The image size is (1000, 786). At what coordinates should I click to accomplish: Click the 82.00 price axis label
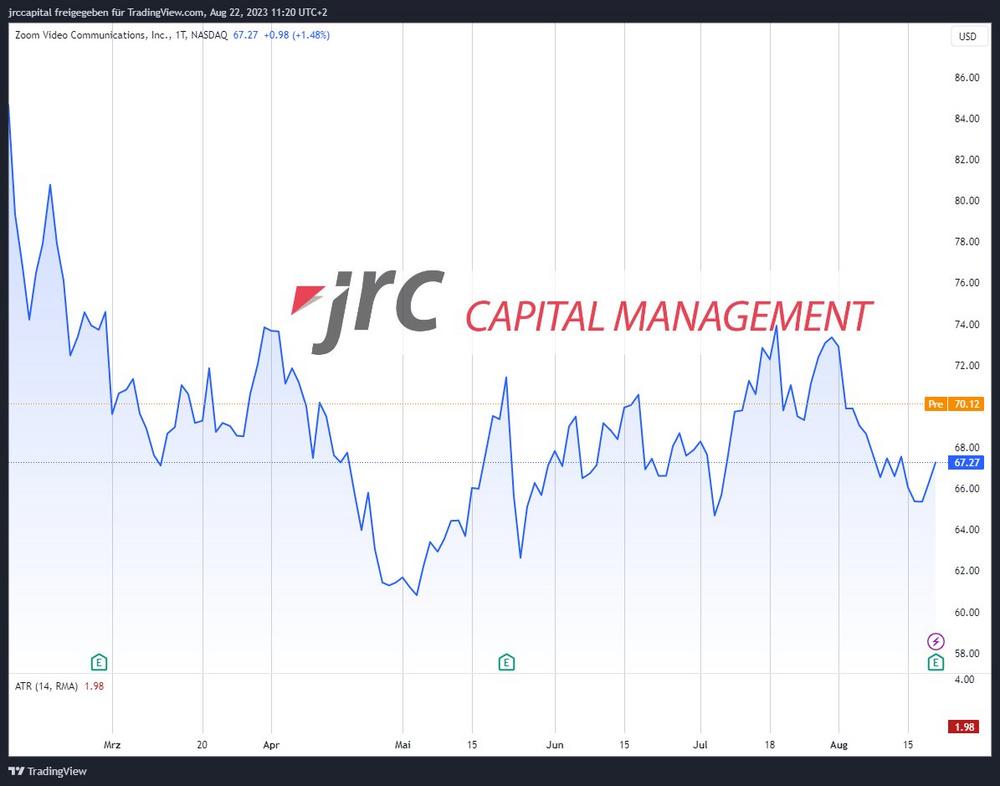click(967, 159)
